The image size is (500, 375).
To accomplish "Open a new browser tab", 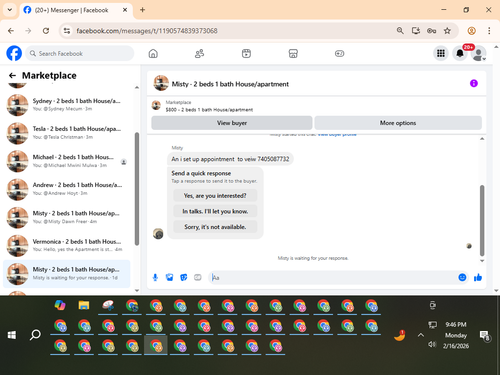I will (142, 10).
